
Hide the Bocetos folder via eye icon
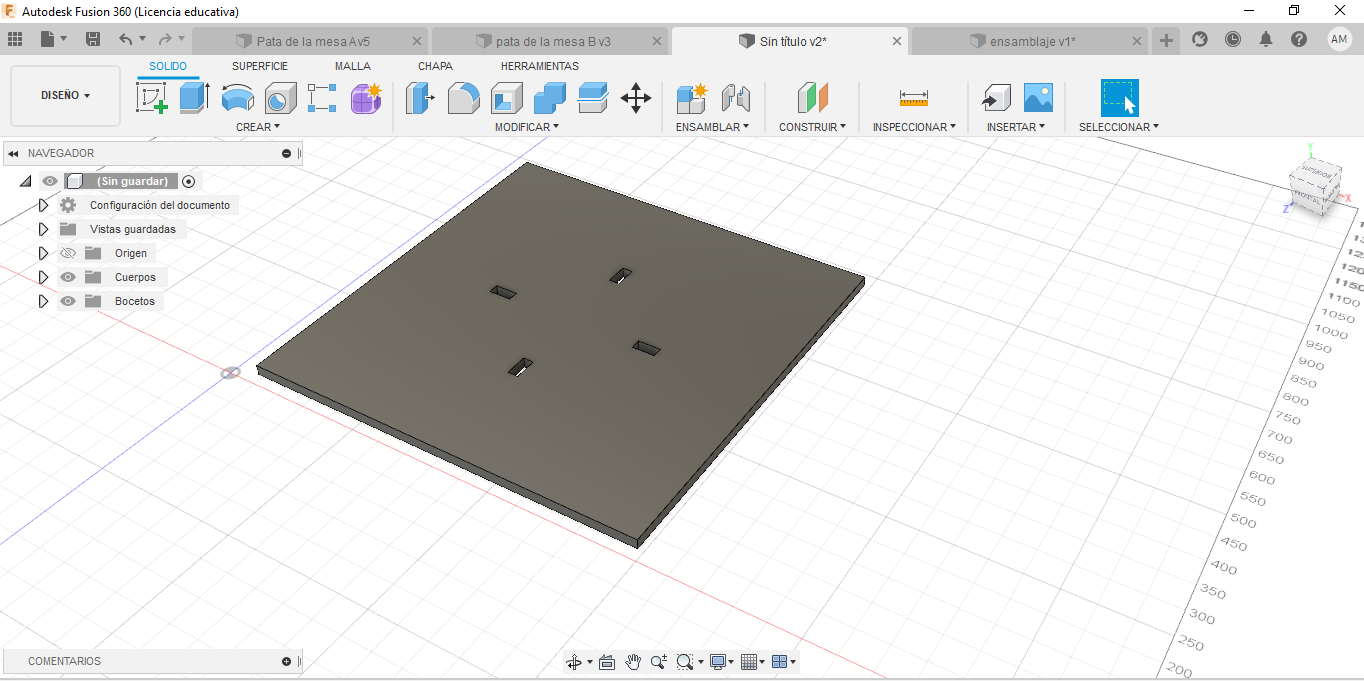68,301
